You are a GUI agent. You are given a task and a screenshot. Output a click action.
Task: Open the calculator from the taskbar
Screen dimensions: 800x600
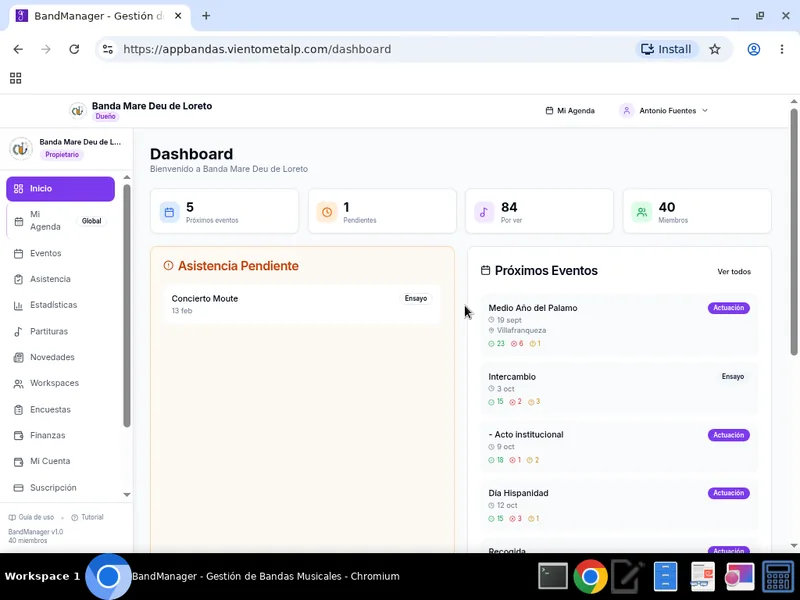[778, 576]
